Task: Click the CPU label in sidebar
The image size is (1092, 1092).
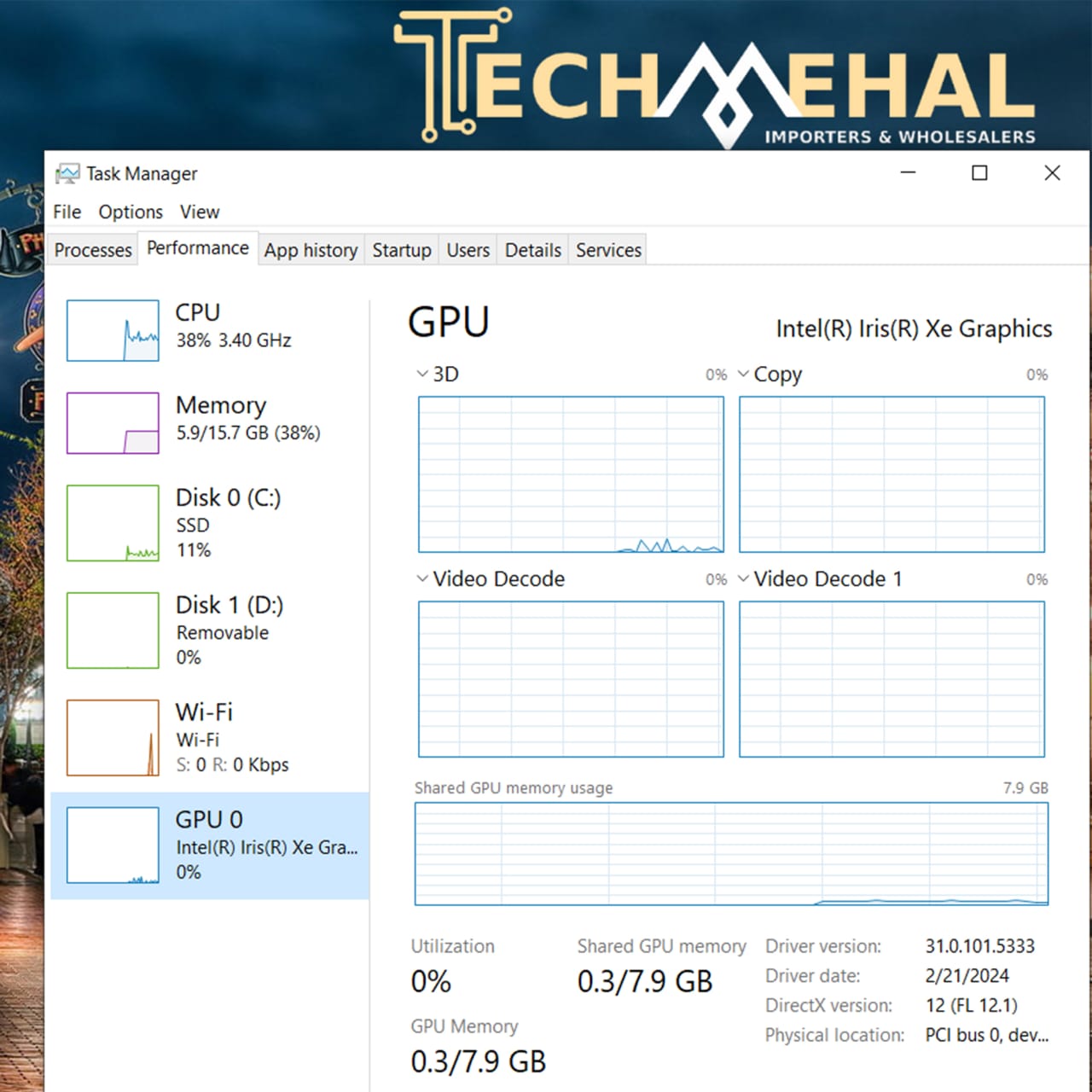Action: tap(198, 313)
